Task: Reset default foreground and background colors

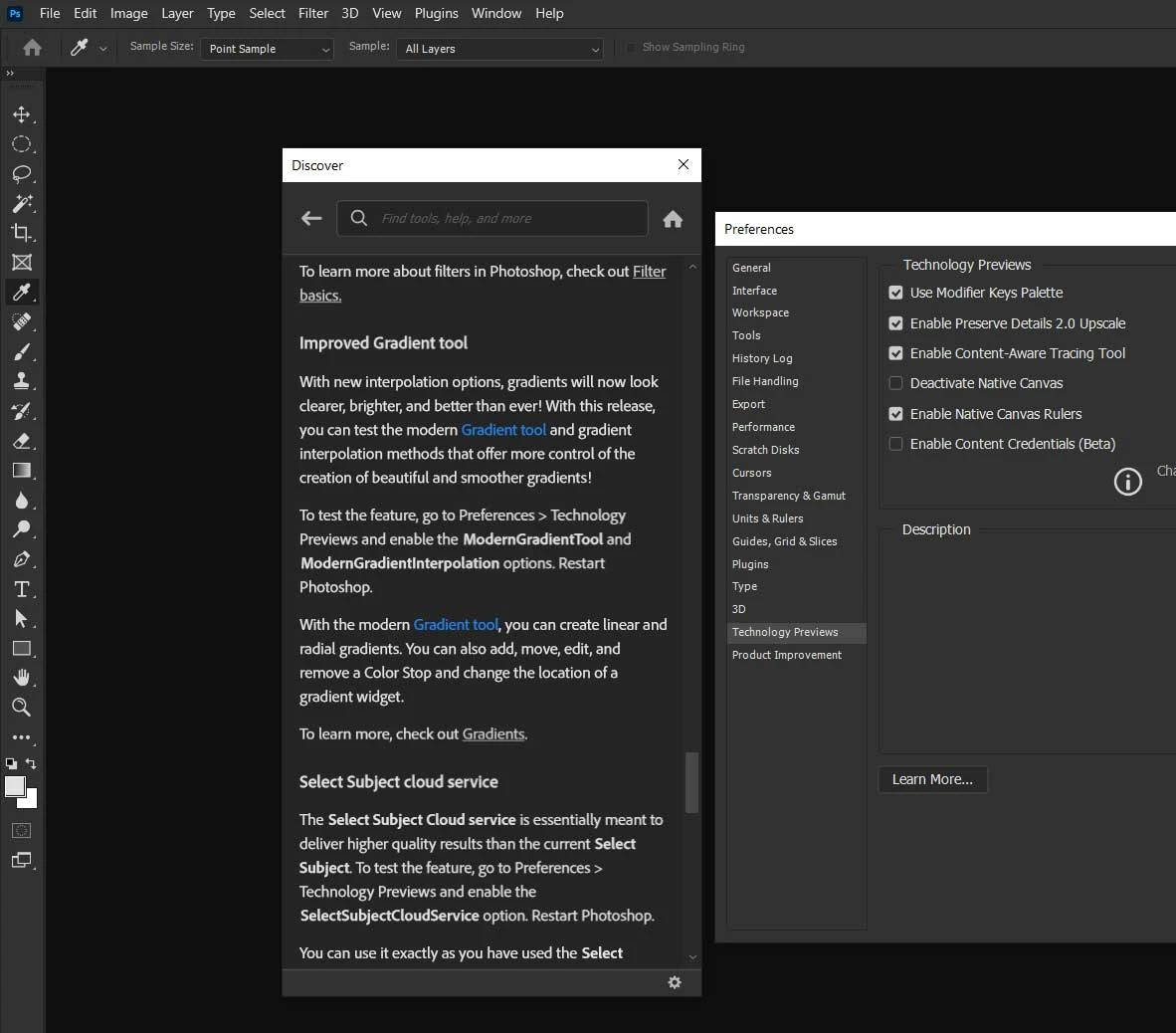Action: [11, 763]
